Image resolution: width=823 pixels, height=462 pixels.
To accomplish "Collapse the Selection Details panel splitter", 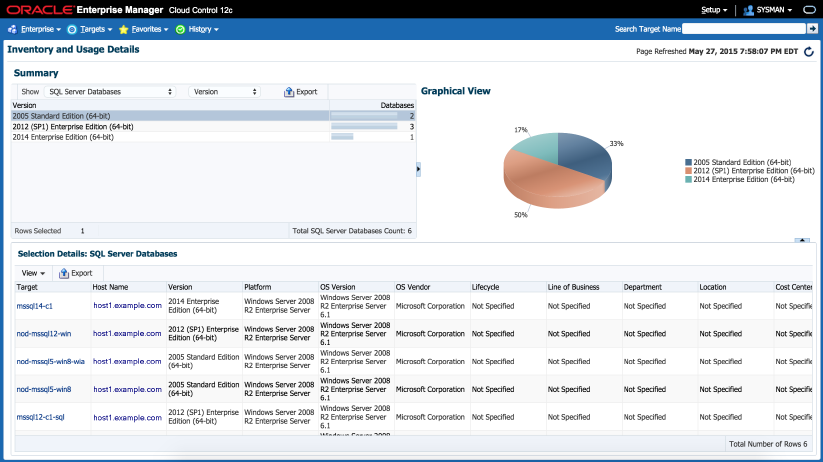I will click(x=801, y=240).
